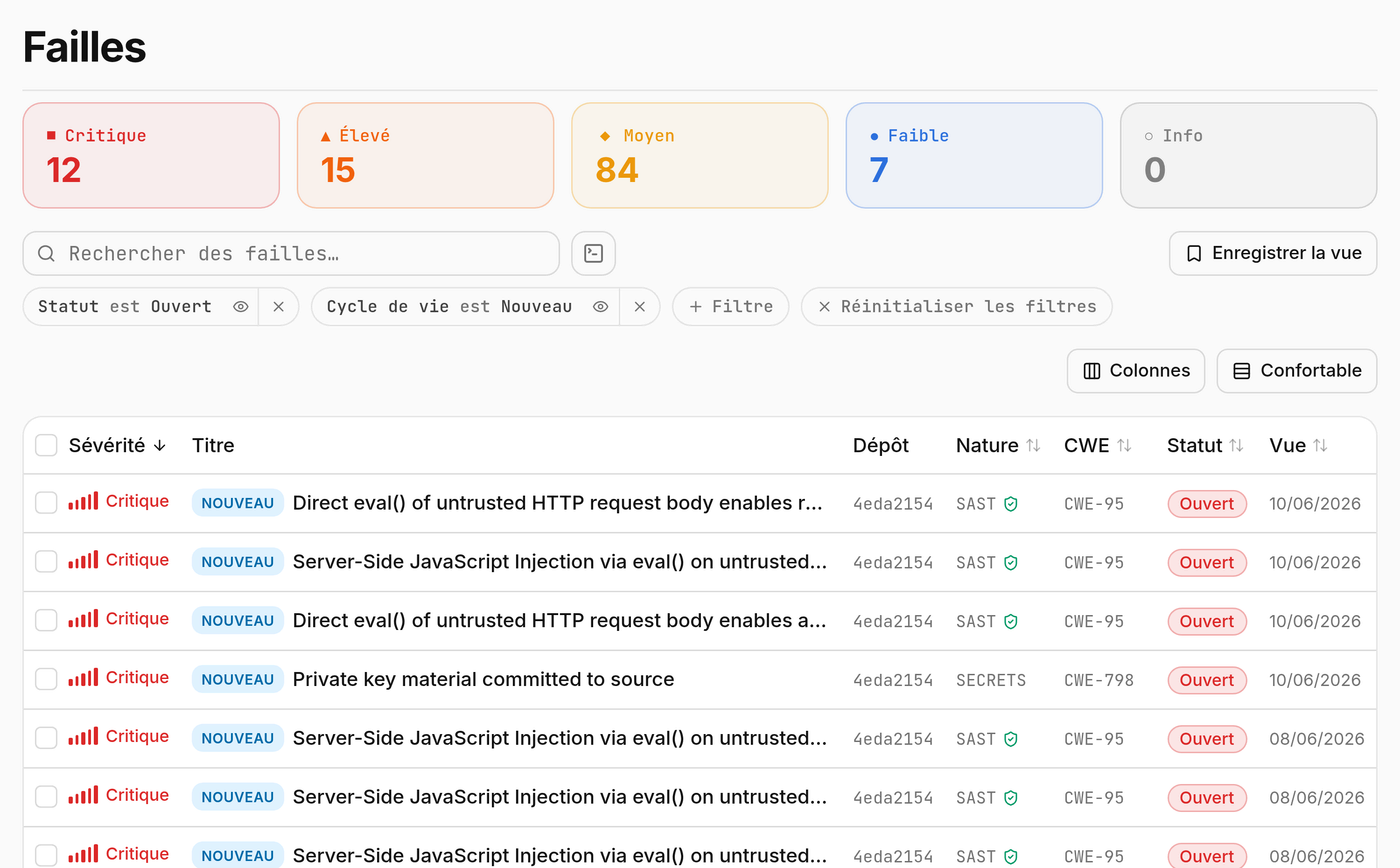Click Enregistrer la vue button
Image resolution: width=1400 pixels, height=868 pixels.
(1273, 253)
